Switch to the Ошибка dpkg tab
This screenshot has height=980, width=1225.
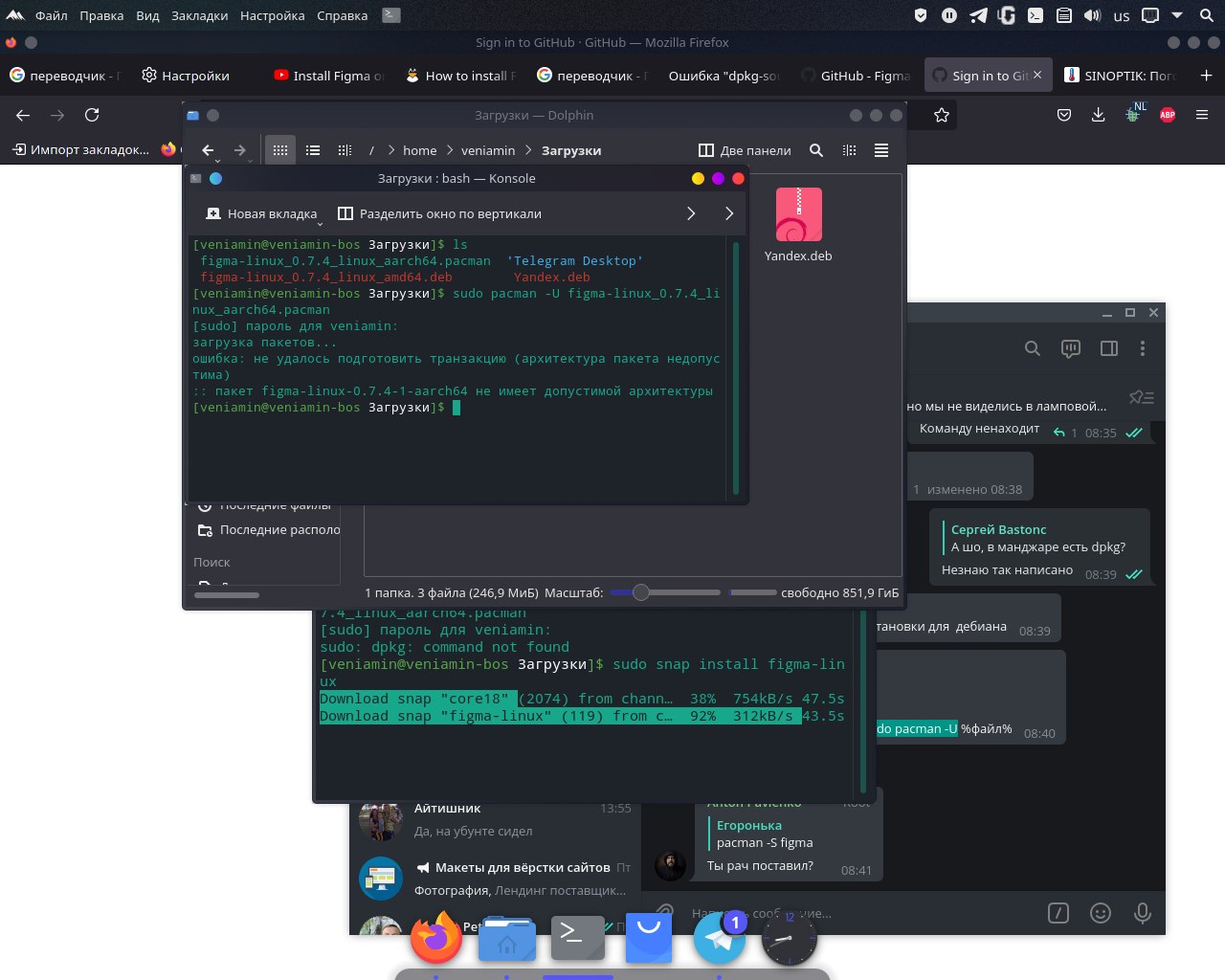[x=724, y=76]
